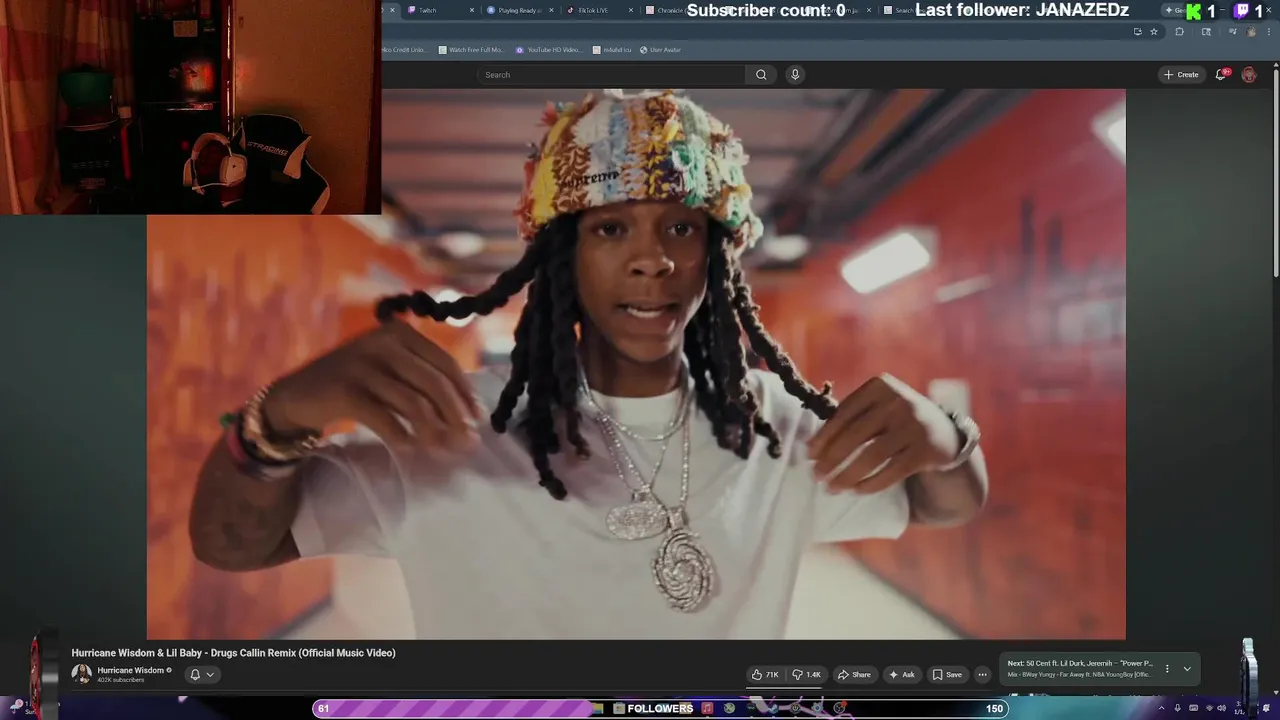Open the Hurricane Wisdom channel avatar

coord(81,674)
